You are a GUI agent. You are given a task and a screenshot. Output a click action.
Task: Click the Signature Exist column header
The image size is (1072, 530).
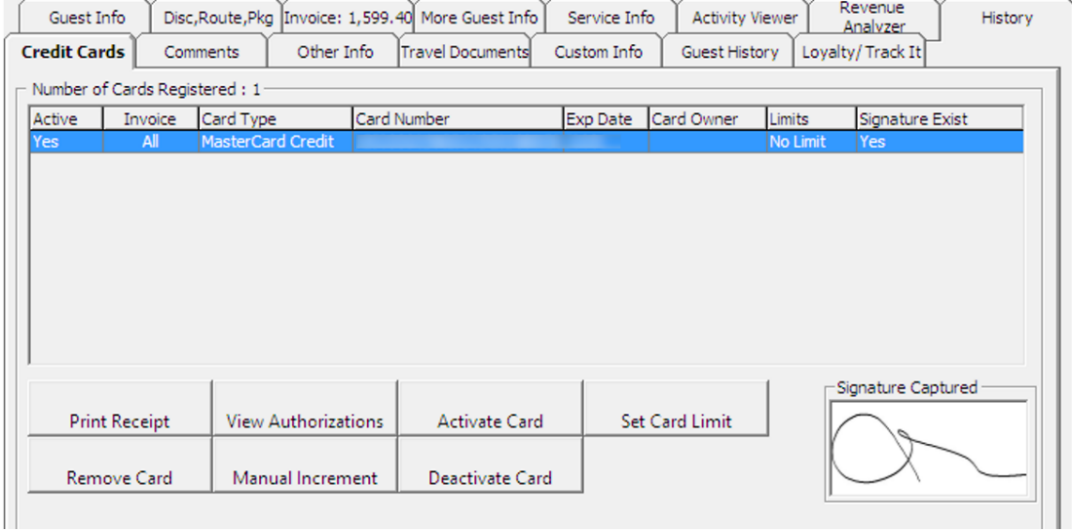tap(939, 119)
